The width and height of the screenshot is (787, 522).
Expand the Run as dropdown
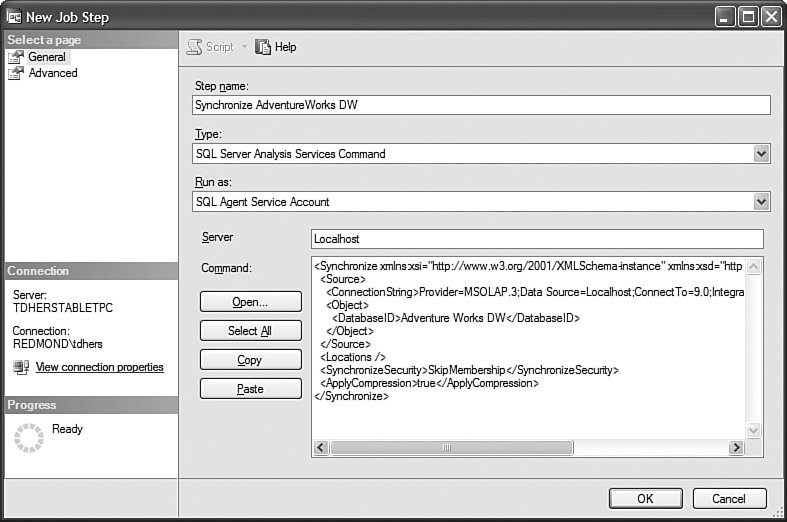[761, 202]
